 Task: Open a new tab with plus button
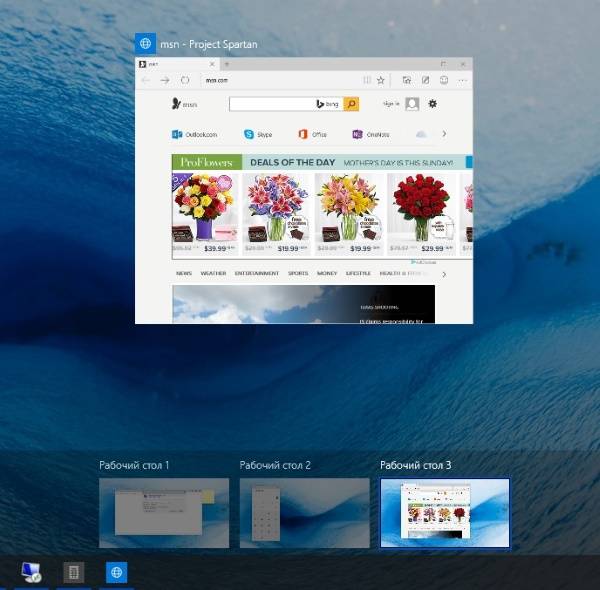tap(227, 64)
